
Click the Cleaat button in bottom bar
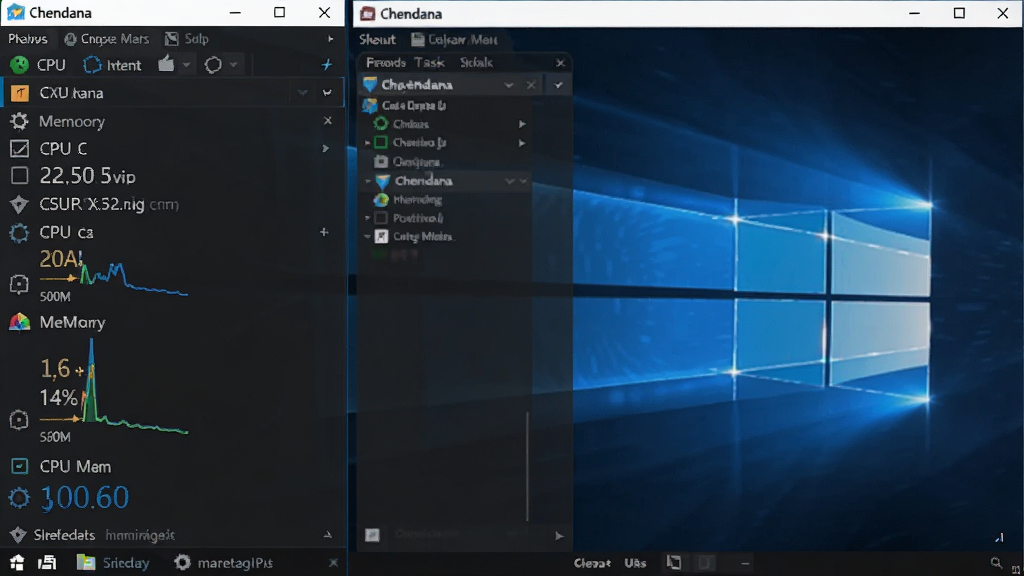click(592, 563)
